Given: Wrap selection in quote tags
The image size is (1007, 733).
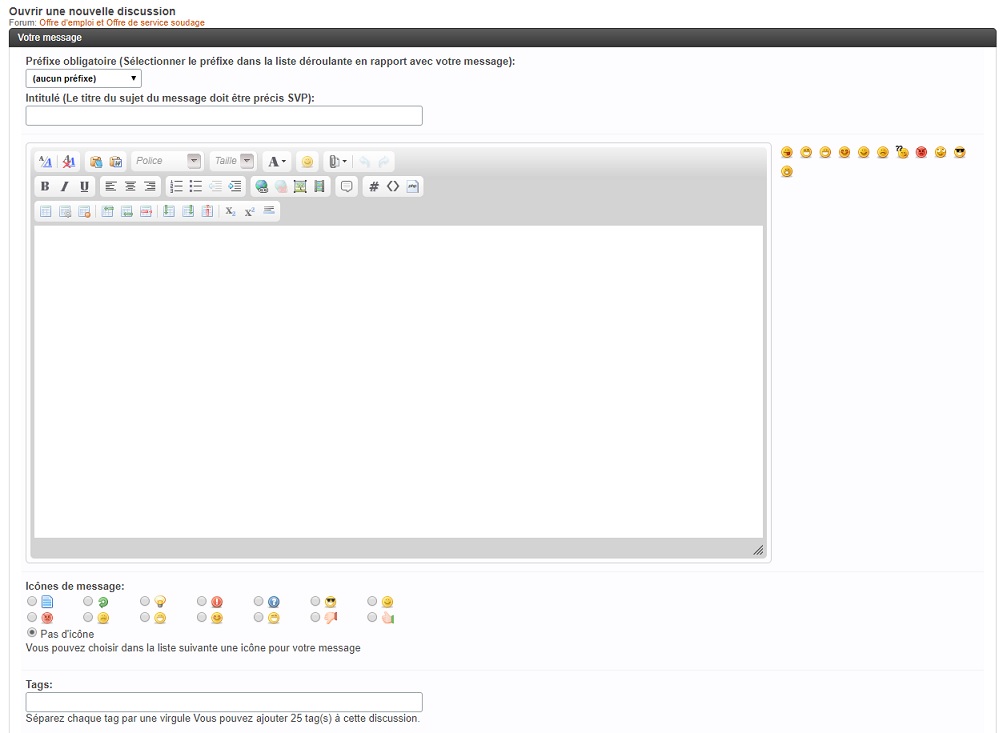Looking at the screenshot, I should coord(346,186).
